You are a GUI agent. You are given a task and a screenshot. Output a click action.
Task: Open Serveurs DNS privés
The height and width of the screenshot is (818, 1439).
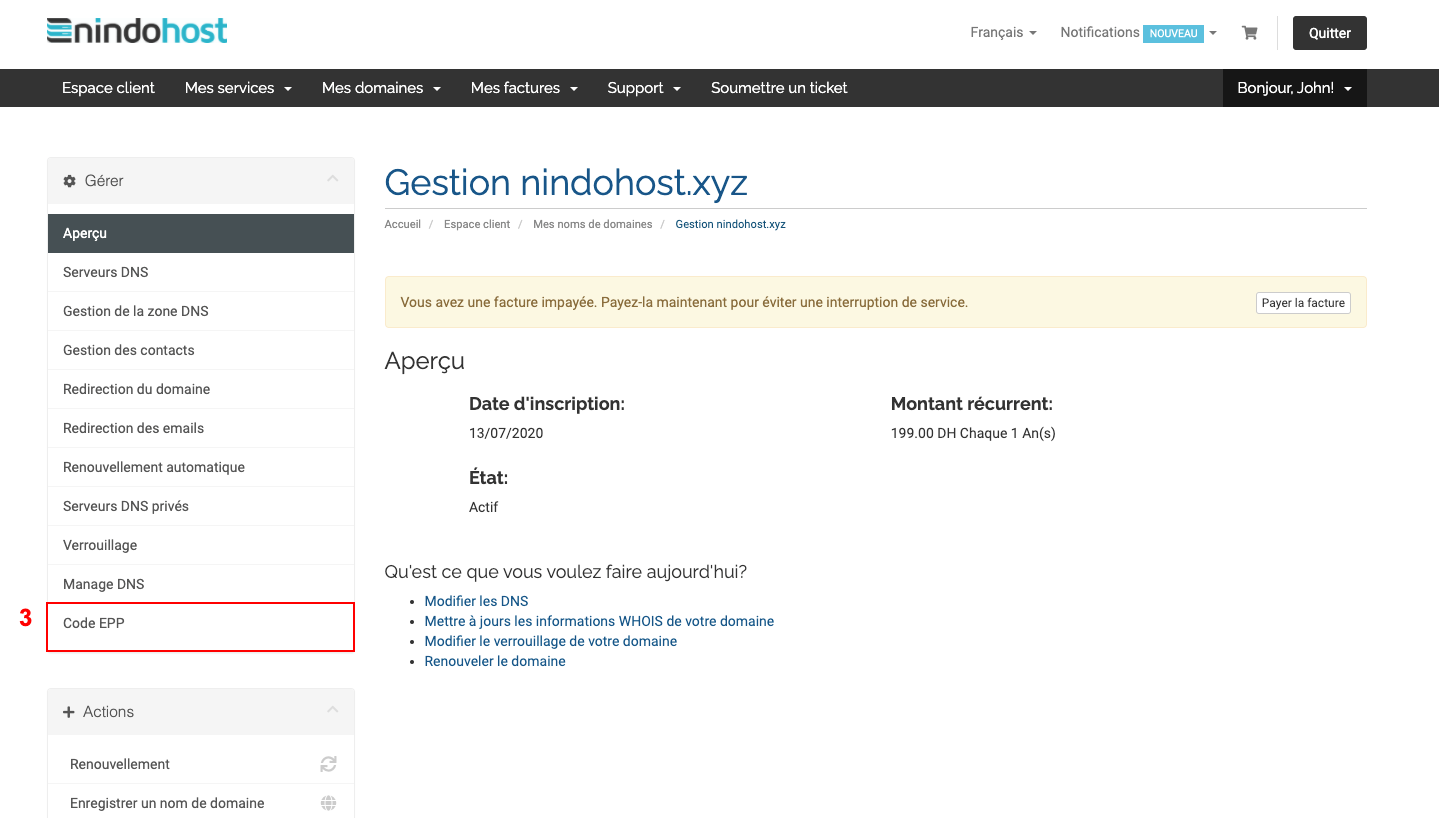[201, 506]
